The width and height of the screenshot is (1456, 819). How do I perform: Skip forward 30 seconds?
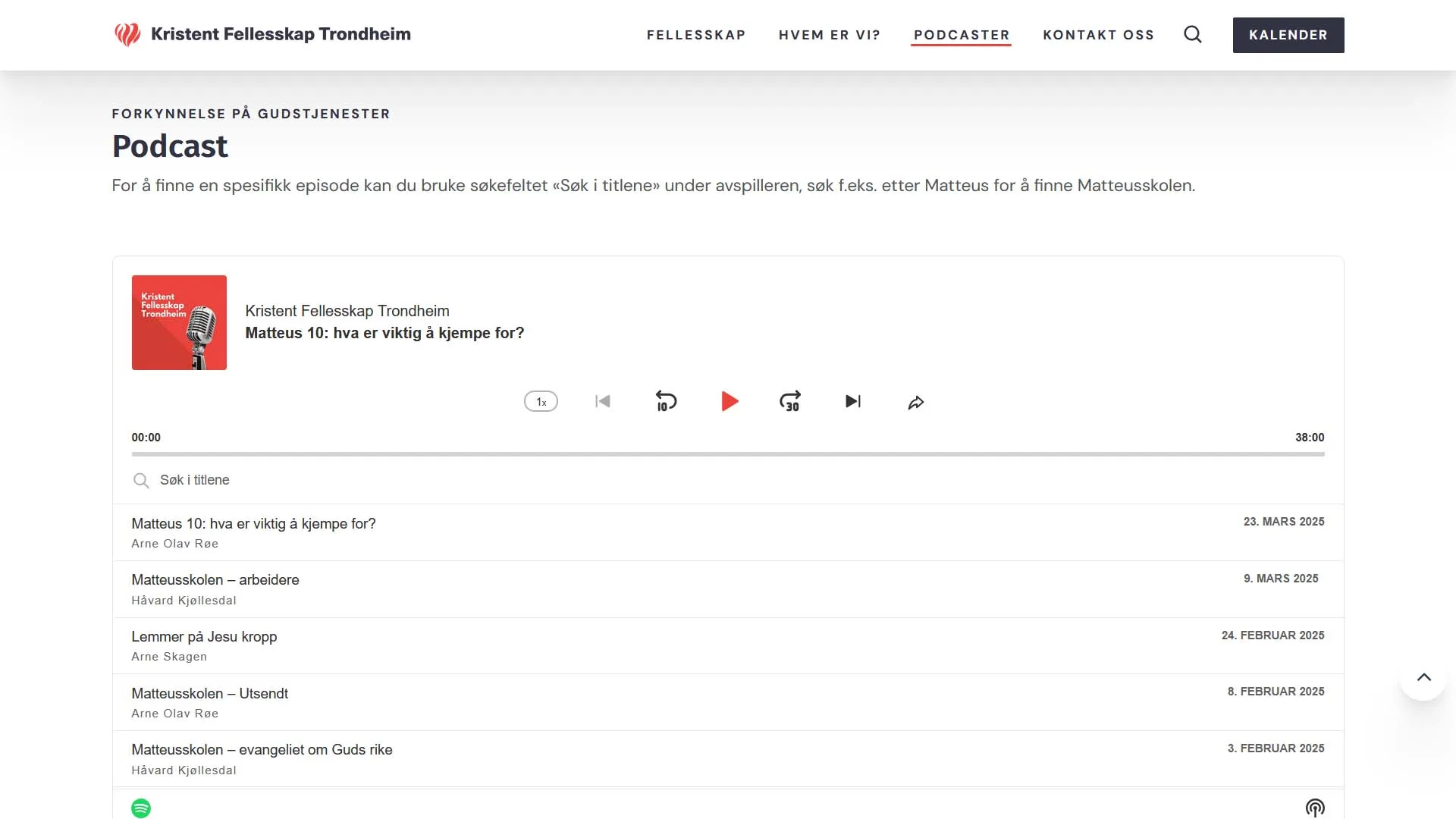tap(790, 401)
